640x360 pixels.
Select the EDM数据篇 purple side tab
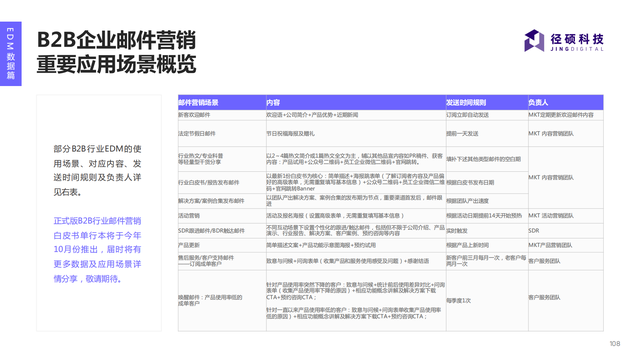11,53
